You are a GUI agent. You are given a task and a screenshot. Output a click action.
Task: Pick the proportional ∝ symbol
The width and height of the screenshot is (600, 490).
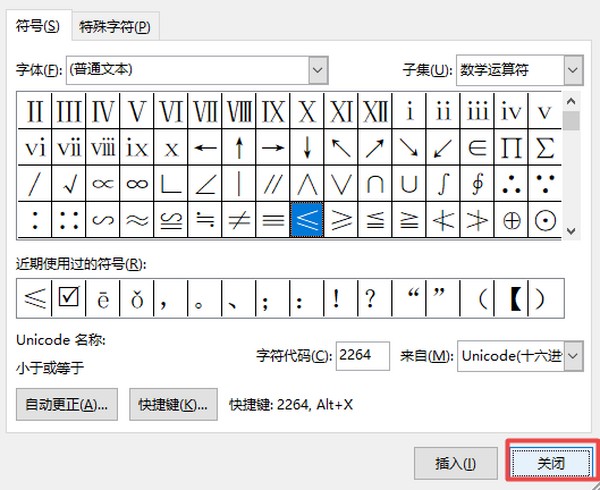[x=103, y=184]
